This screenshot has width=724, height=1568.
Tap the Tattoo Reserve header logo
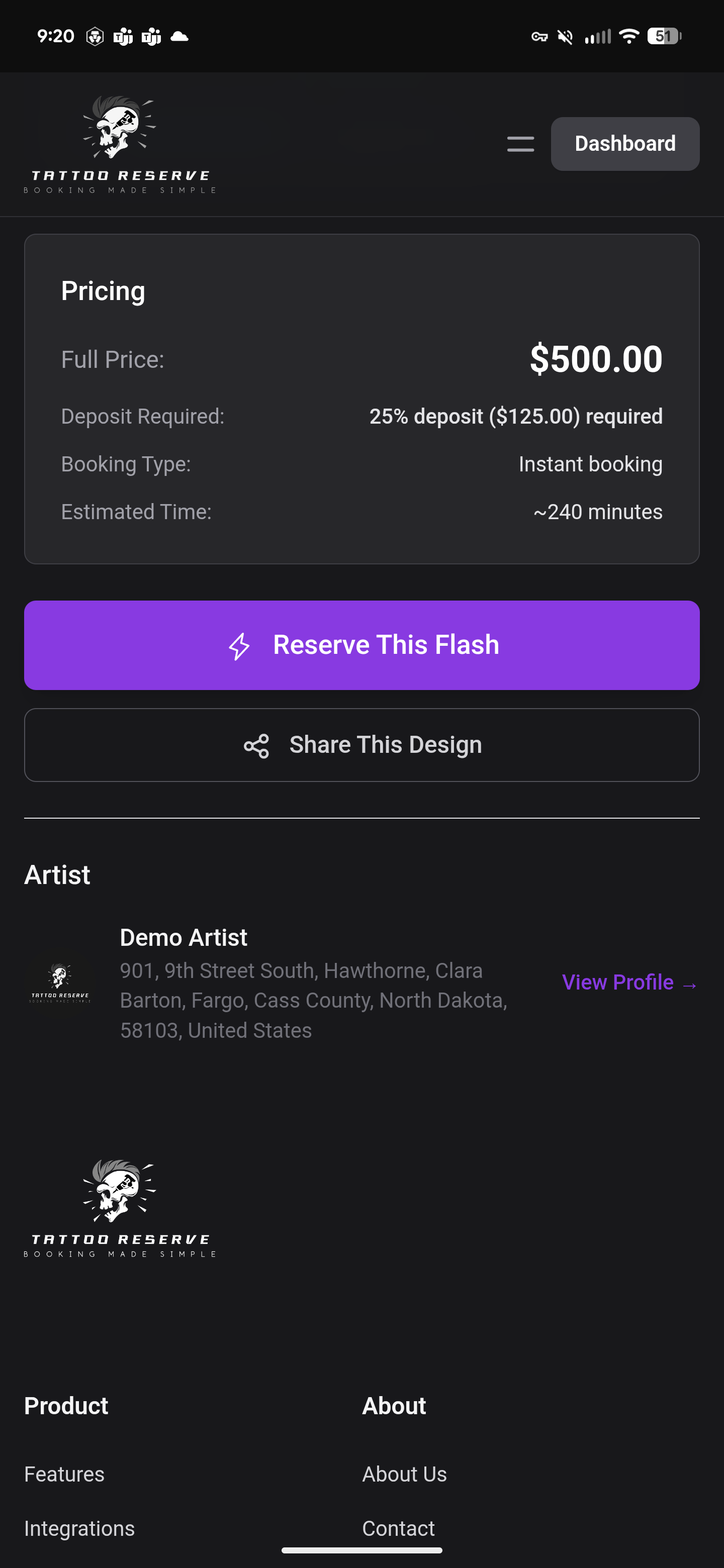tap(120, 144)
